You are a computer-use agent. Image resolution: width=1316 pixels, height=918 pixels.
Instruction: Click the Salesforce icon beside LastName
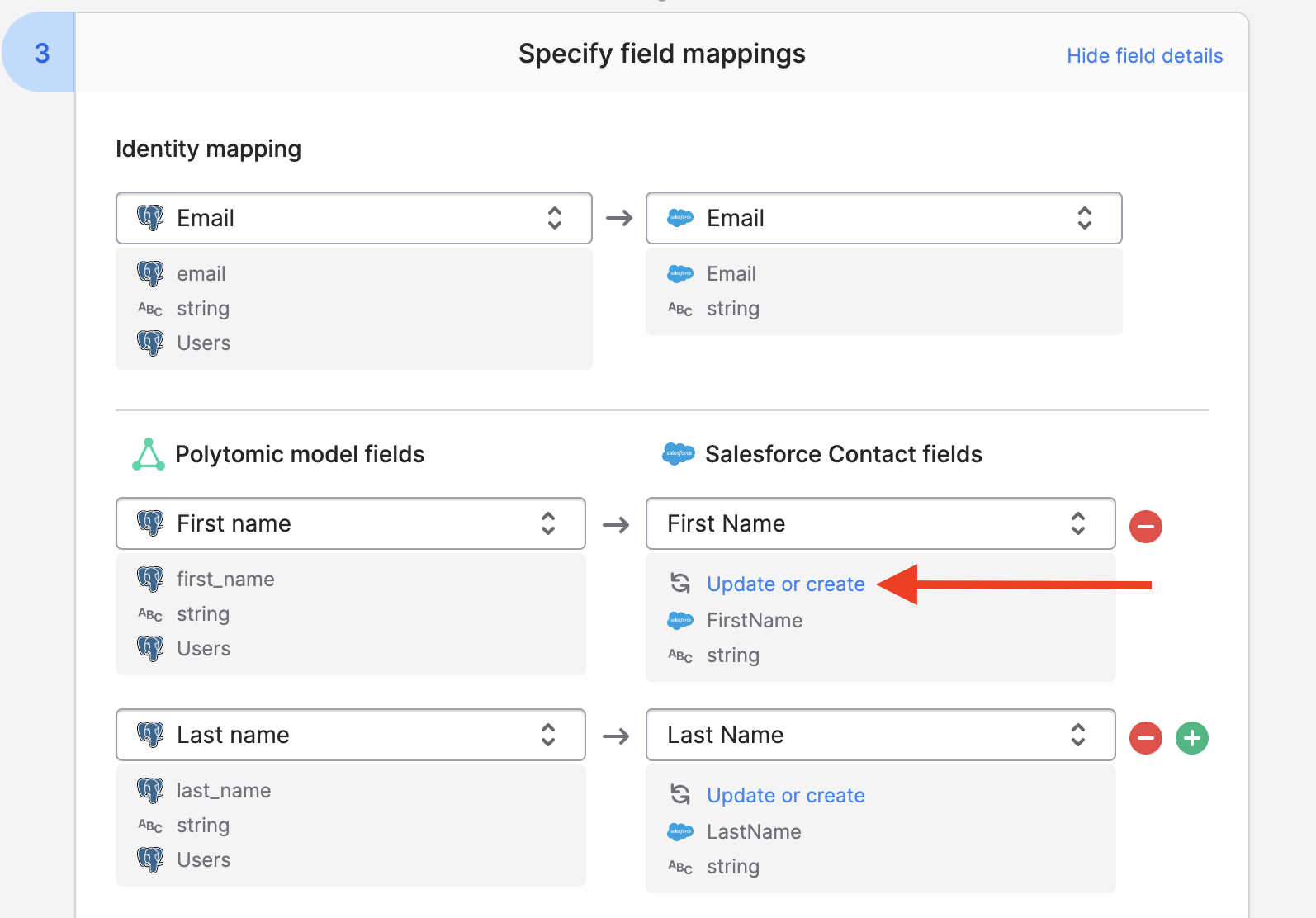(680, 831)
